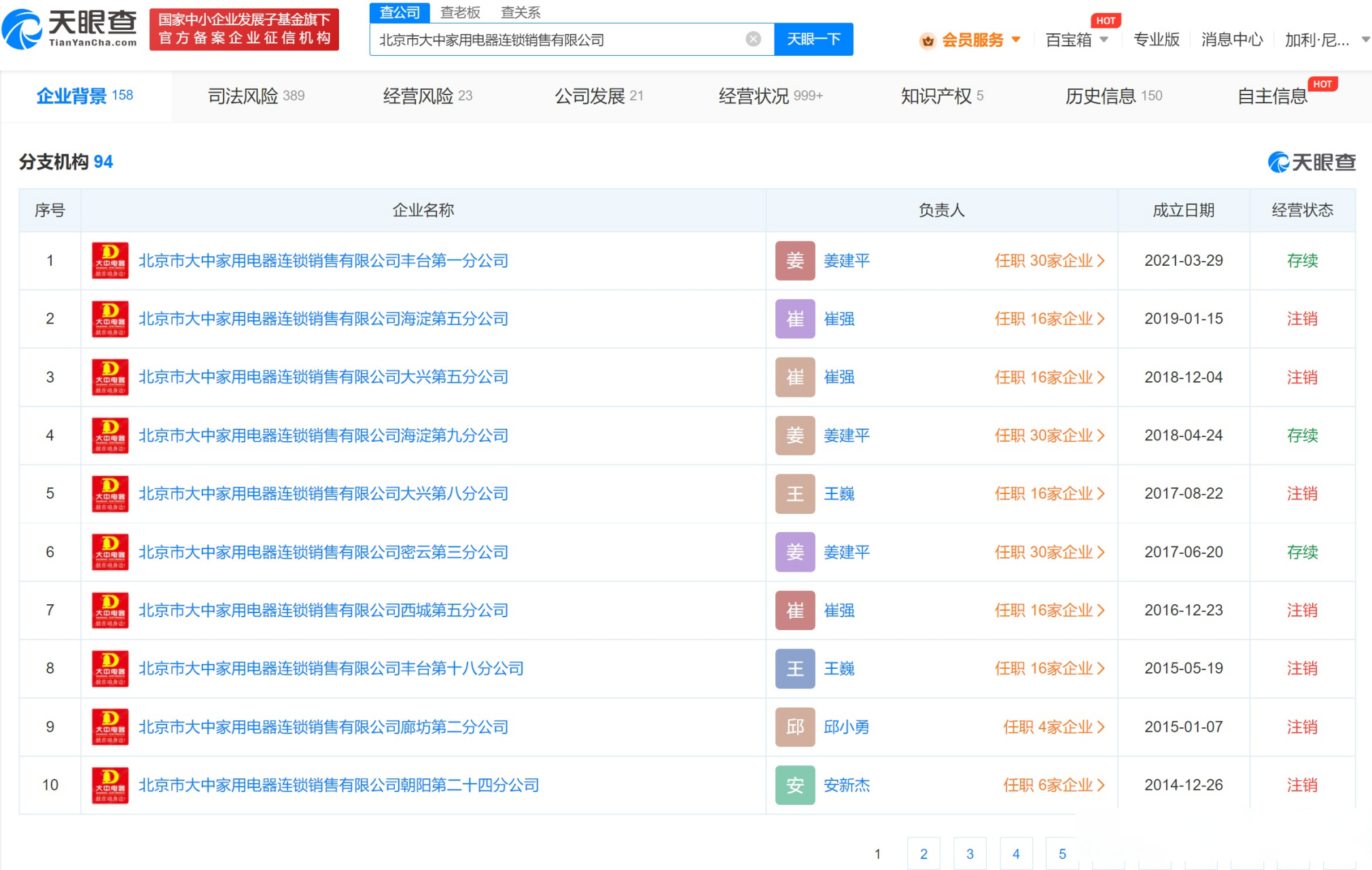Click 王 avatar in row 5
Screen dimensions: 1372x870
(795, 494)
